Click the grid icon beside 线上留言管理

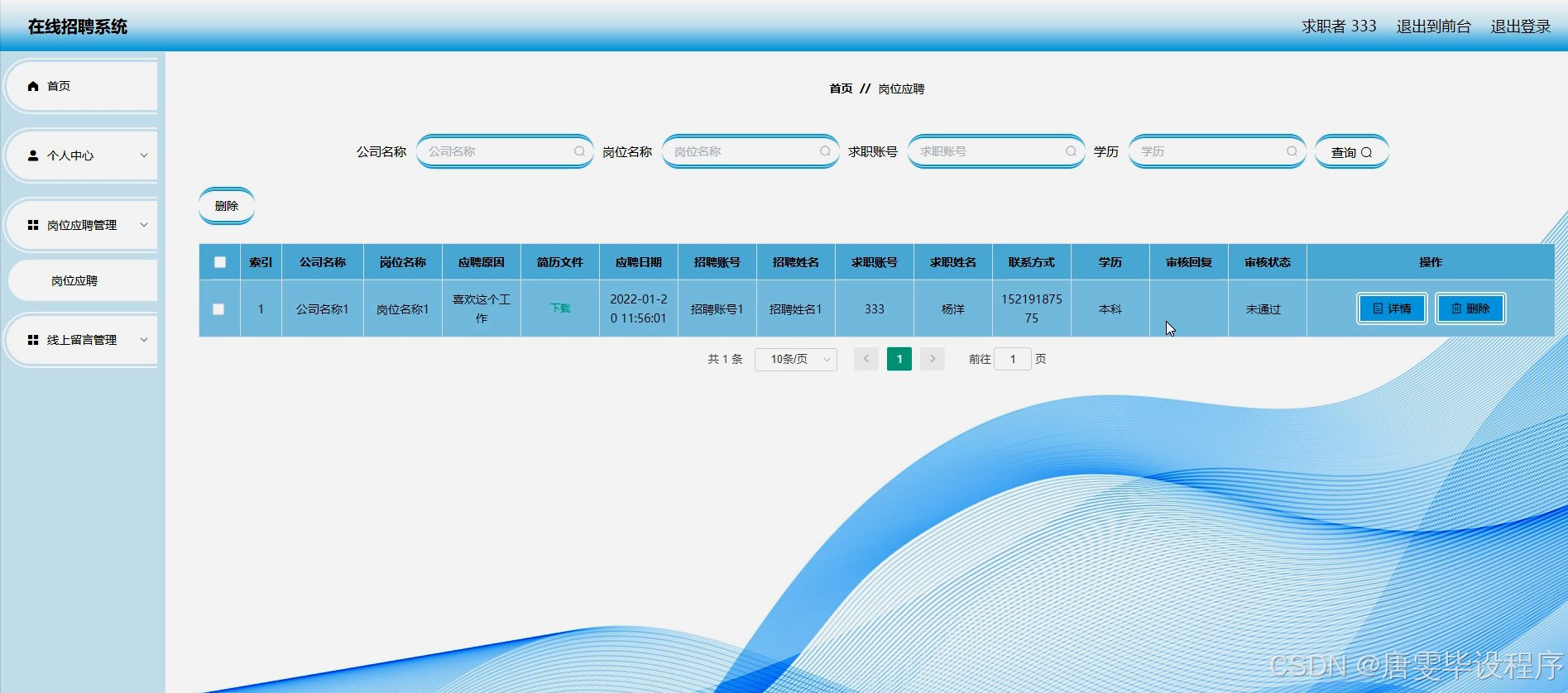[33, 340]
